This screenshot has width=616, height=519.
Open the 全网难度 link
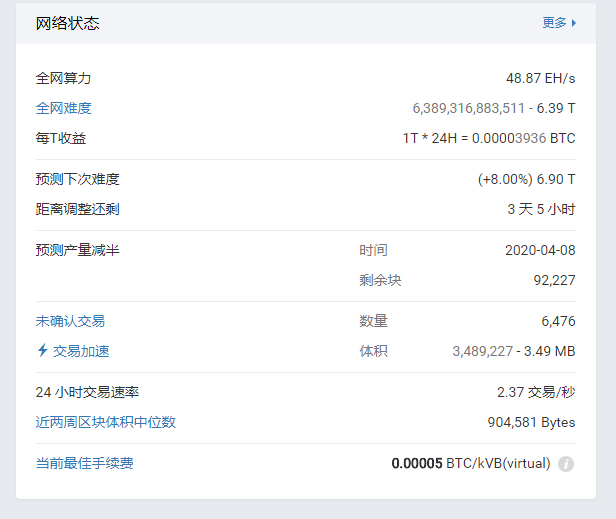coord(63,108)
